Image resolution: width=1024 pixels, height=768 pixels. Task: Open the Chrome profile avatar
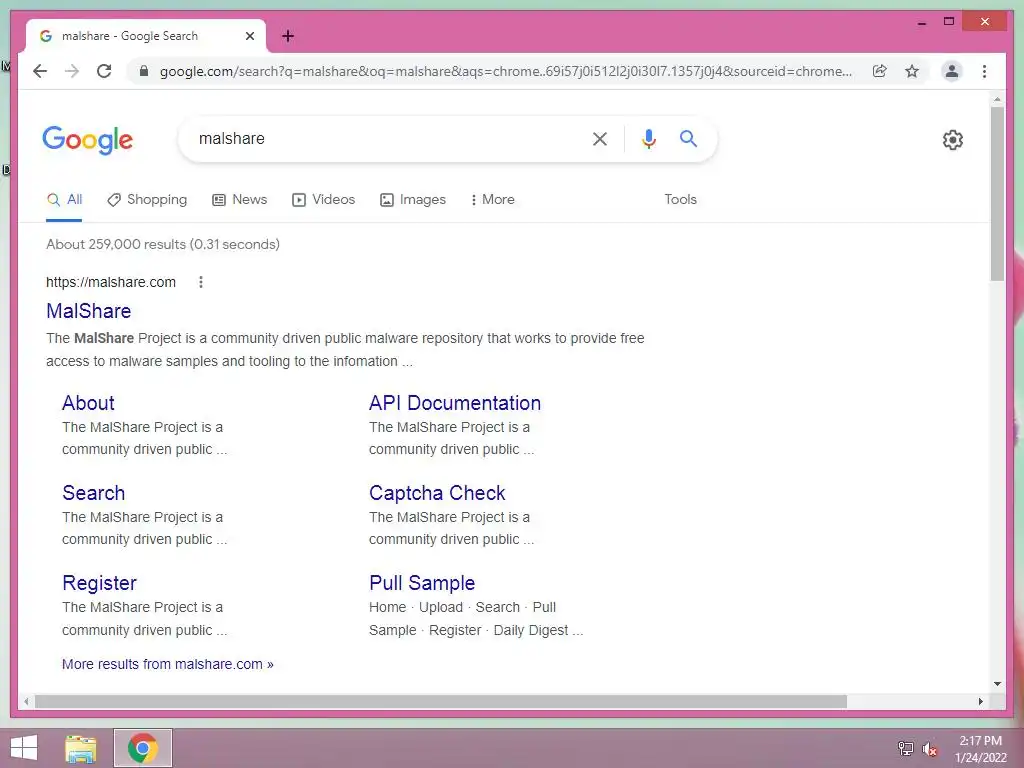pos(952,71)
